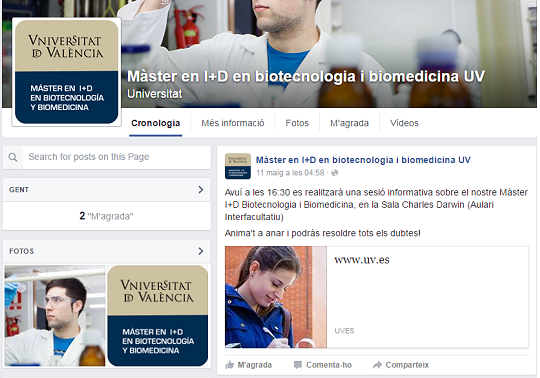Click the Comparteix share arrow icon
The width and height of the screenshot is (540, 378).
pyautogui.click(x=377, y=365)
